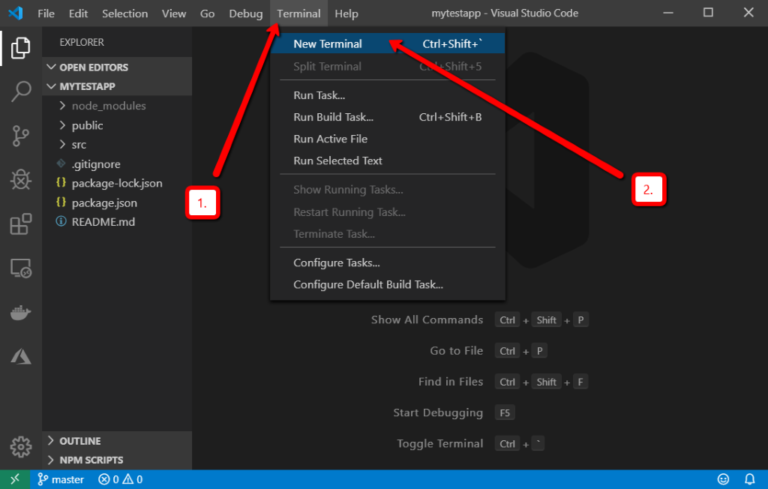The height and width of the screenshot is (489, 768).
Task: Click the master branch status indicator
Action: (x=61, y=480)
